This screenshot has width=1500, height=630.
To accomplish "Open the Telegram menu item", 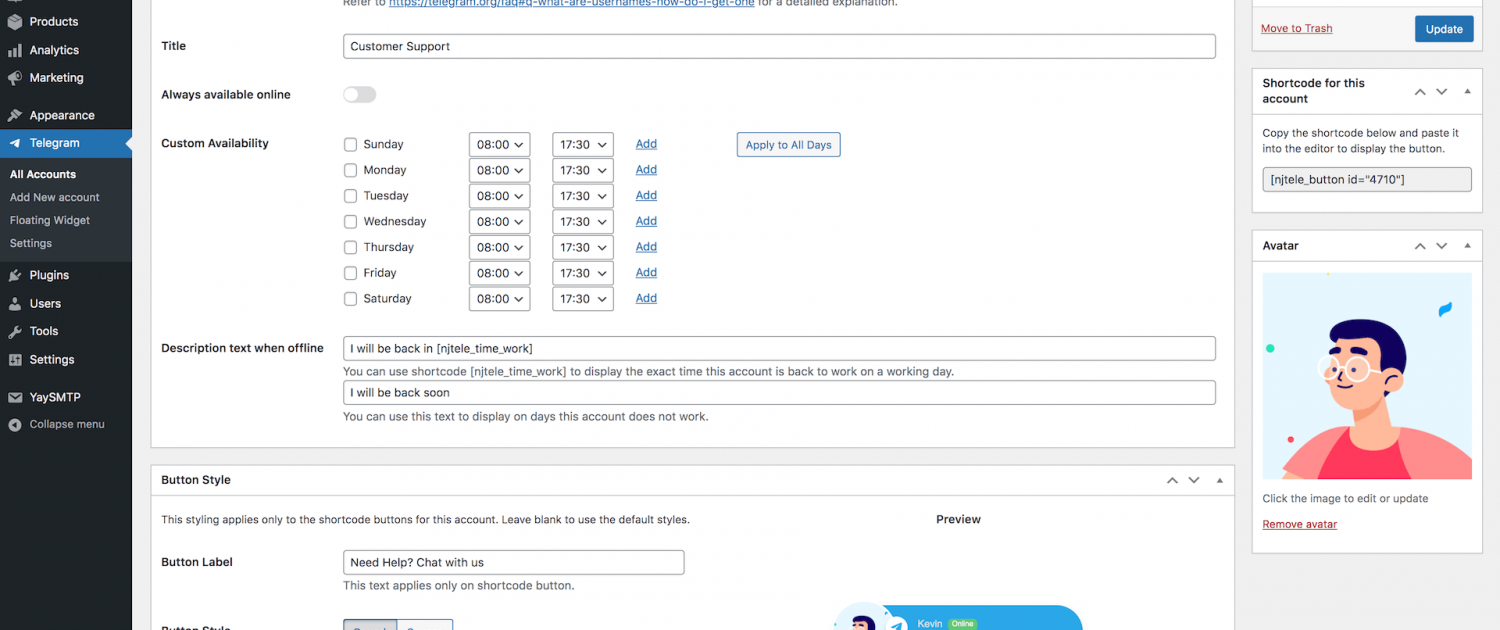I will pos(66,143).
